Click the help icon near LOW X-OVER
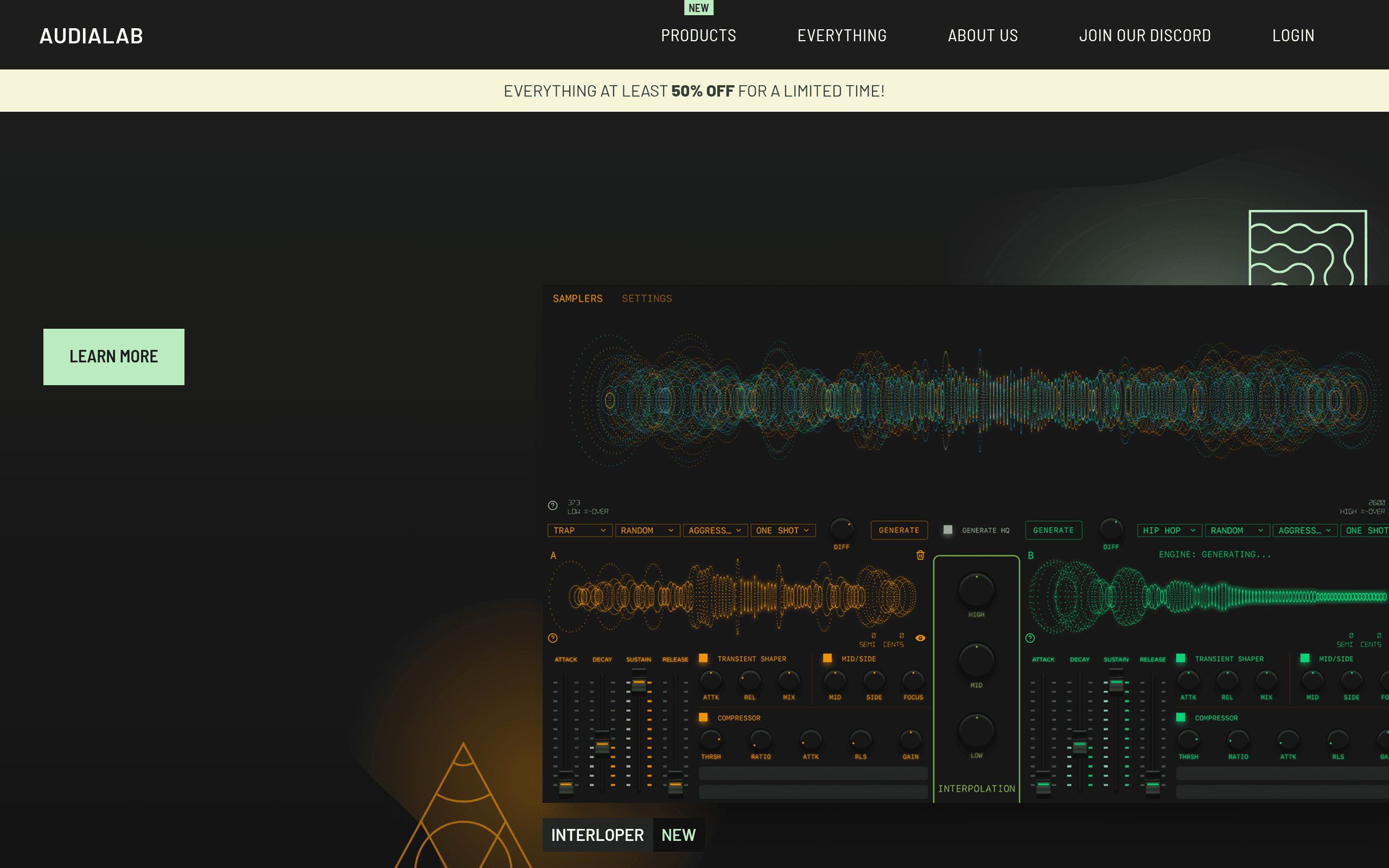The image size is (1389, 868). [x=553, y=506]
